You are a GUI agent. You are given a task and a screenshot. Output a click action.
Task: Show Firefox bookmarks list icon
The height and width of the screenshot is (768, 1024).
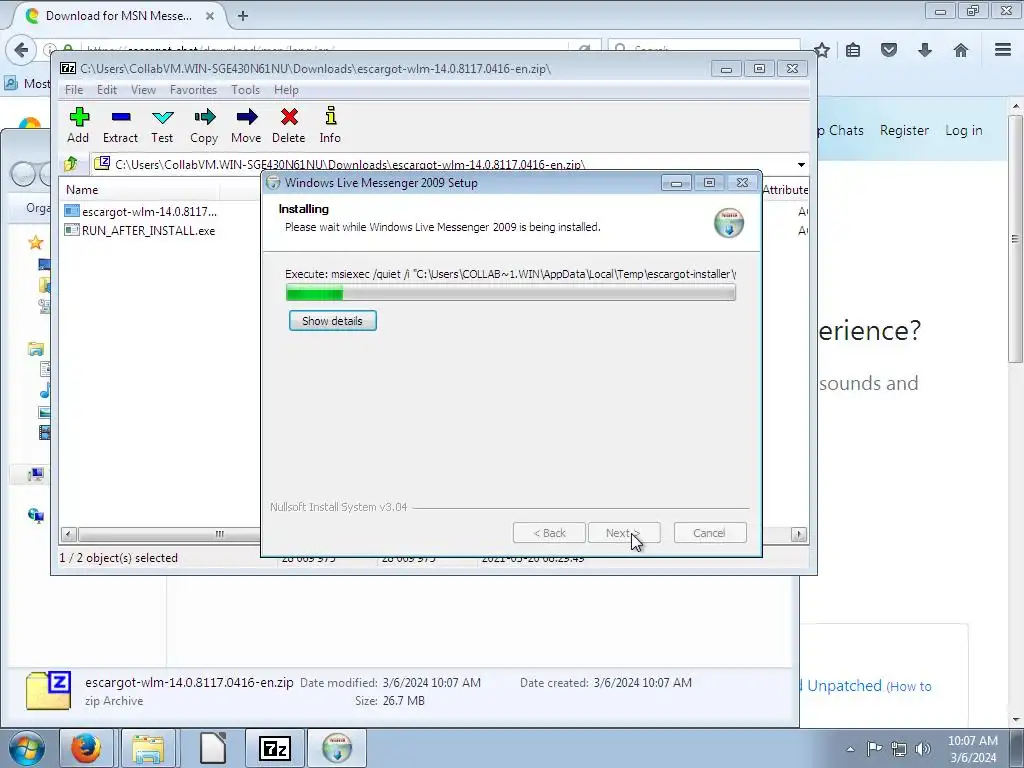click(x=853, y=50)
